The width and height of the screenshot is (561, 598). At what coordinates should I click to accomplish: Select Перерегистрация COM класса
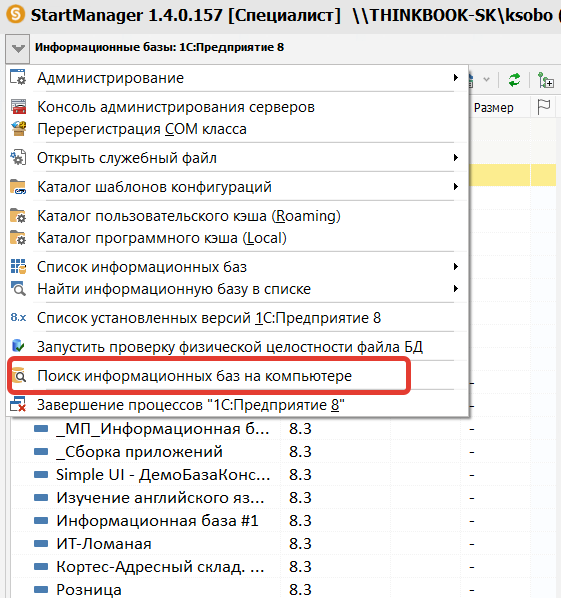236,129
